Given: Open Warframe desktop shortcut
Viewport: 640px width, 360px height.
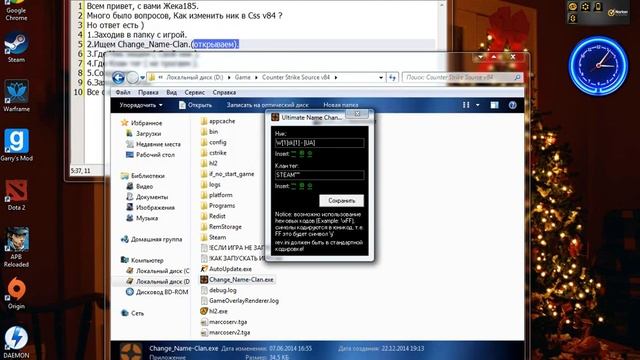Looking at the screenshot, I should click(x=16, y=96).
